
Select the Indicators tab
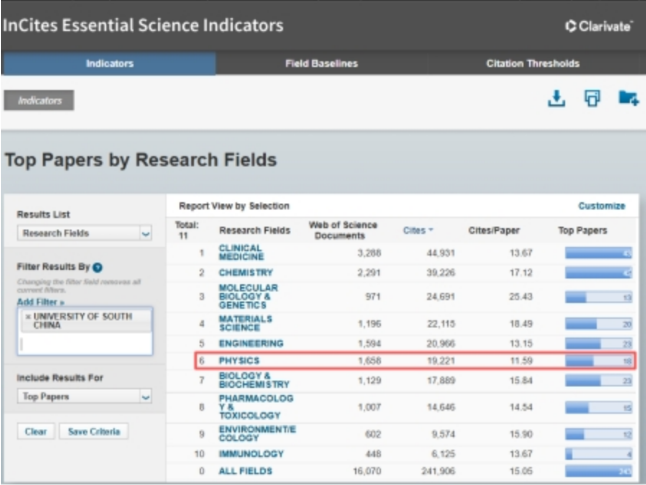coord(109,63)
